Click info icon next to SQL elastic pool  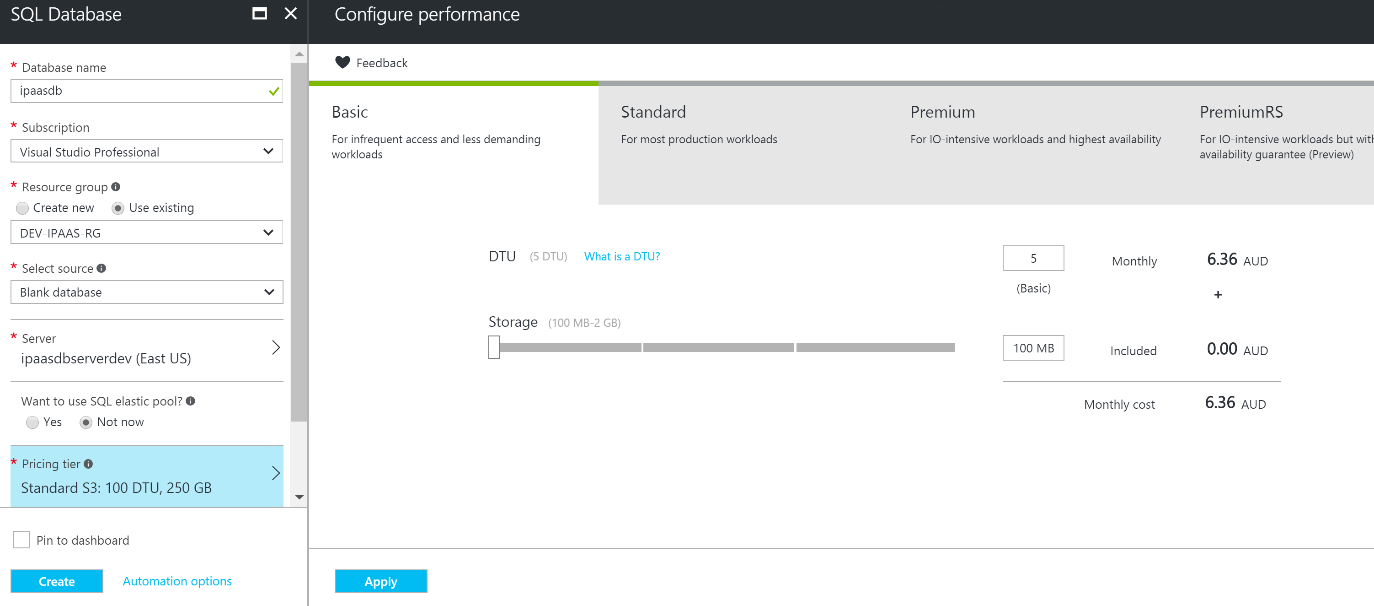coord(191,401)
